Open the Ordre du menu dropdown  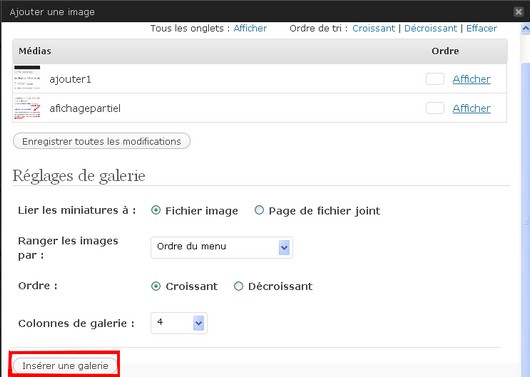pos(221,247)
